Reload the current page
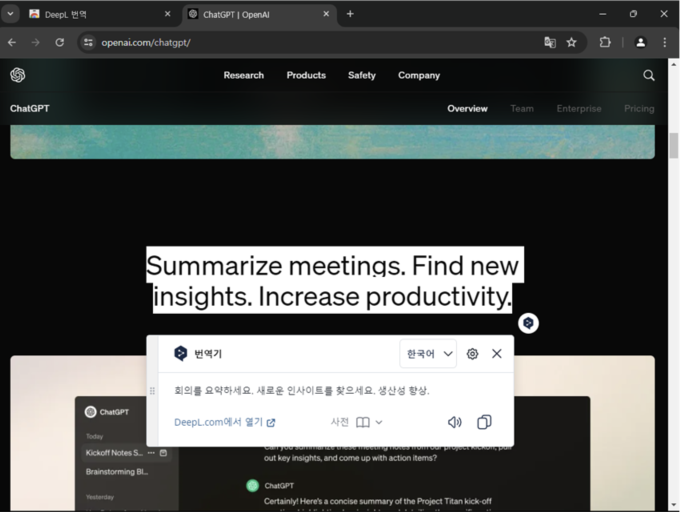The width and height of the screenshot is (680, 512). pos(60,42)
